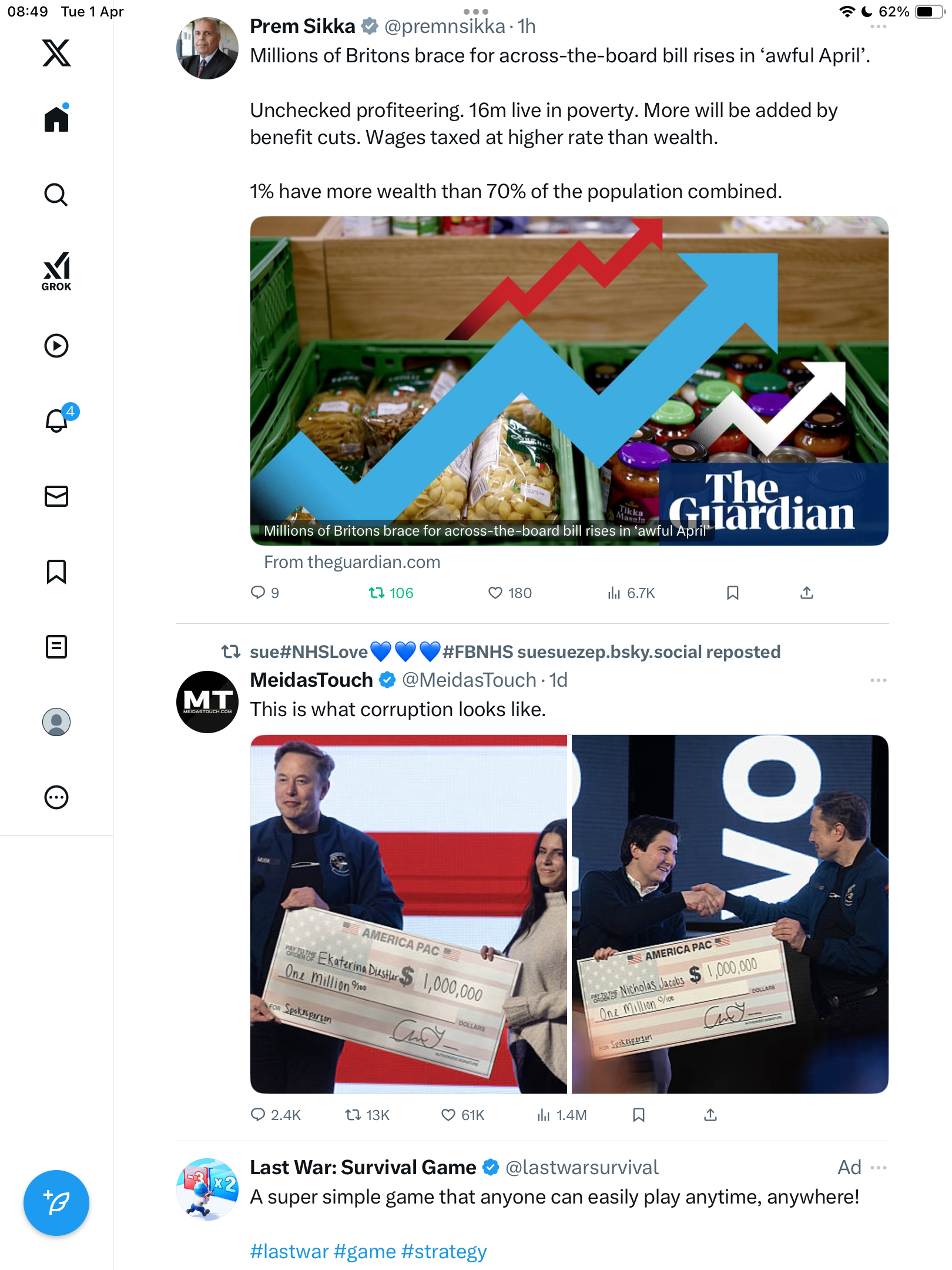Viewport: 952px width, 1270px height.
Task: Open more options on MeidasTouch post
Action: click(878, 680)
